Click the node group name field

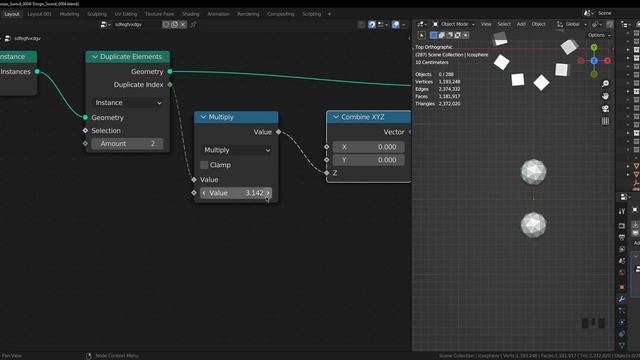[137, 24]
